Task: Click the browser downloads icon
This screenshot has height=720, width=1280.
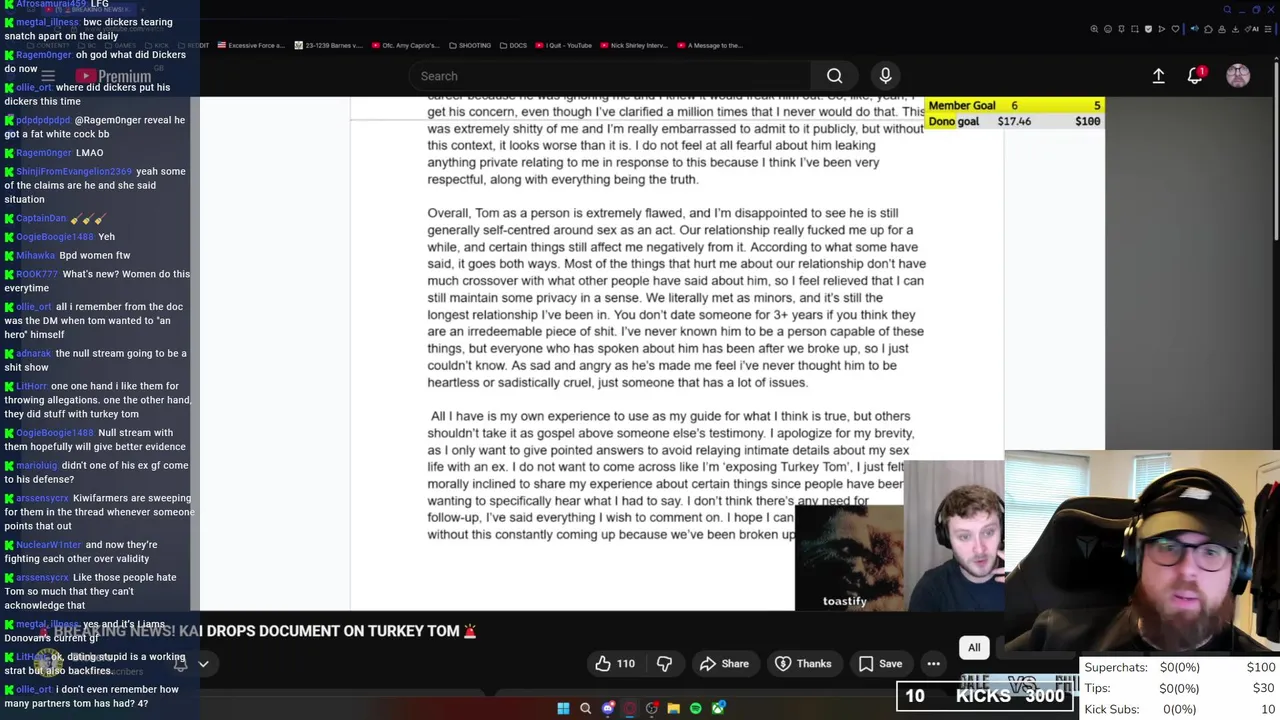Action: [1235, 29]
